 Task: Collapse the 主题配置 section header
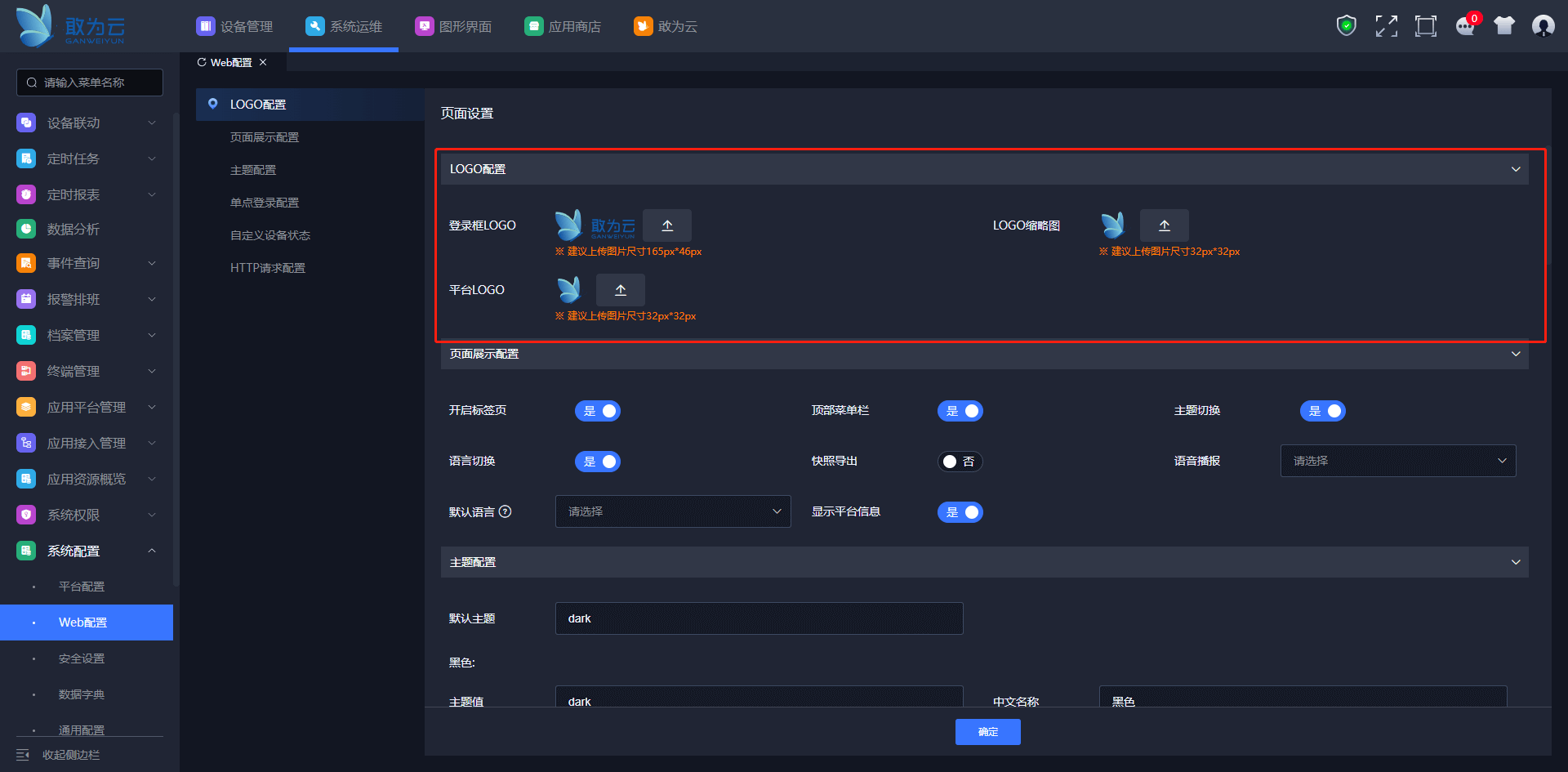click(x=985, y=562)
